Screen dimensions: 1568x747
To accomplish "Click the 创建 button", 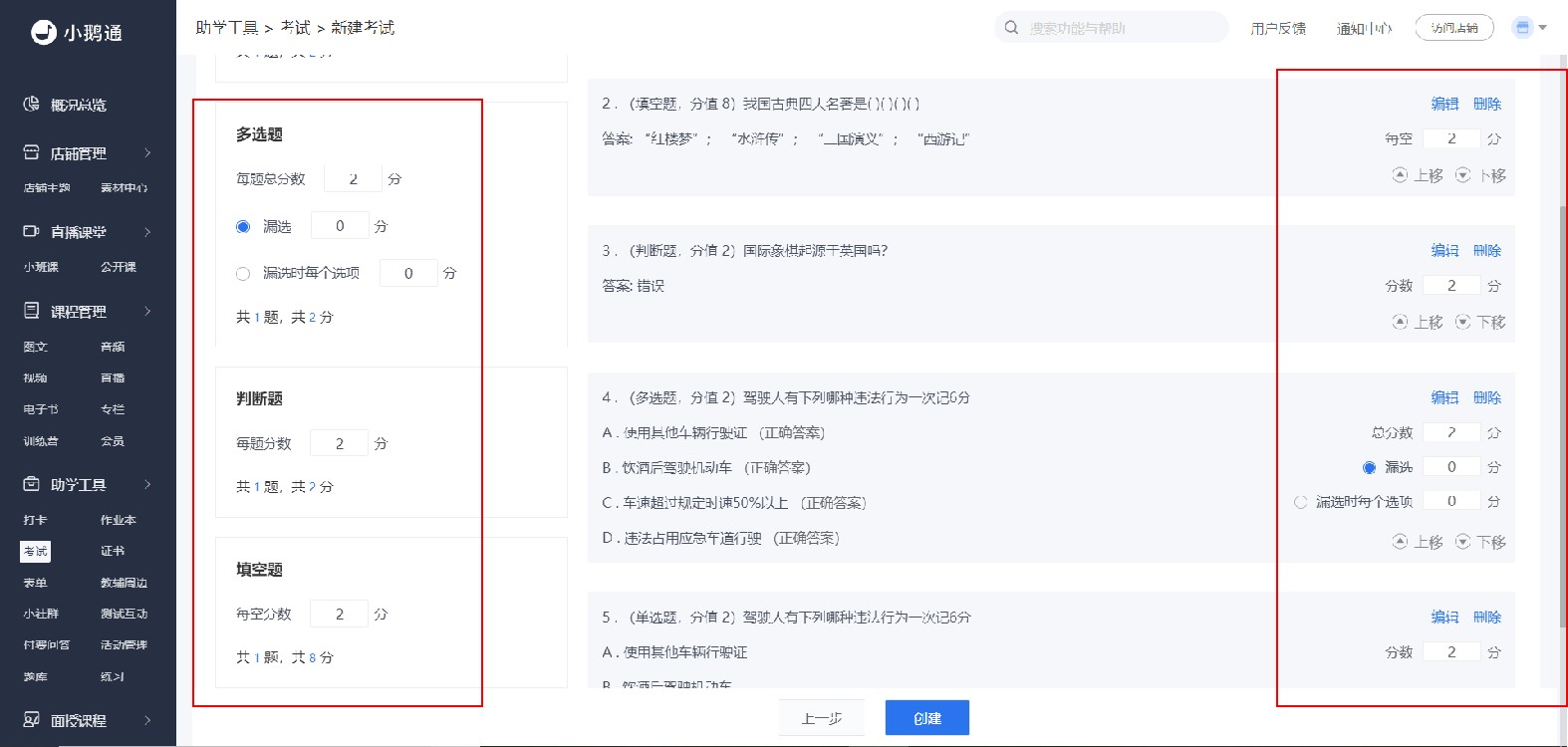I will pyautogui.click(x=927, y=718).
